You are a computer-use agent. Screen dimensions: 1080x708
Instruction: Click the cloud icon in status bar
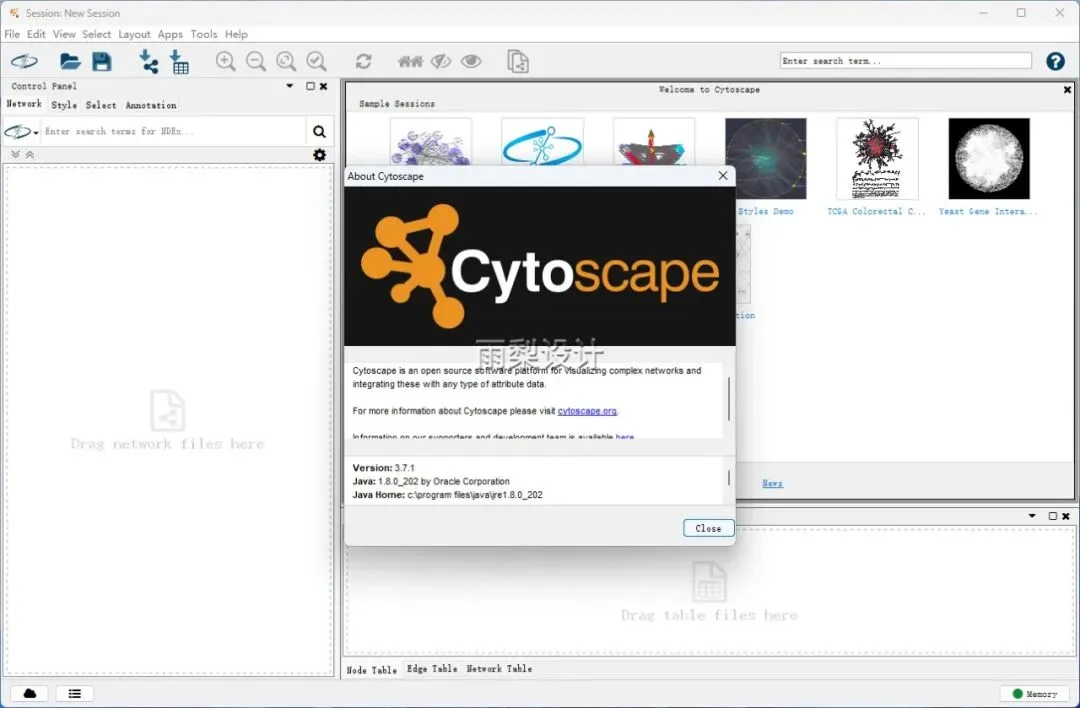tap(30, 694)
